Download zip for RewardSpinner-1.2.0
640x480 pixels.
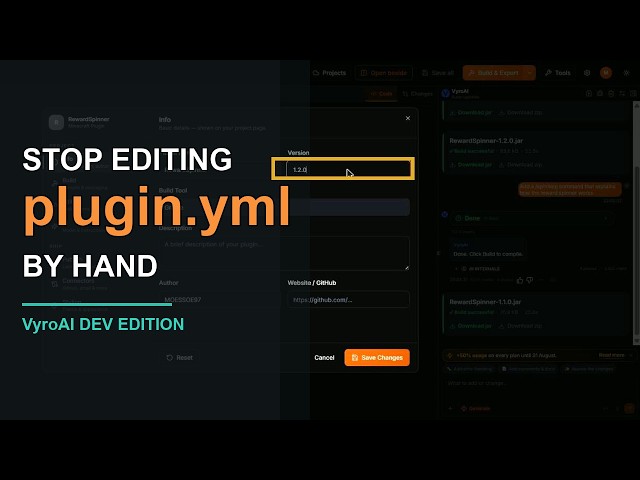(521, 164)
